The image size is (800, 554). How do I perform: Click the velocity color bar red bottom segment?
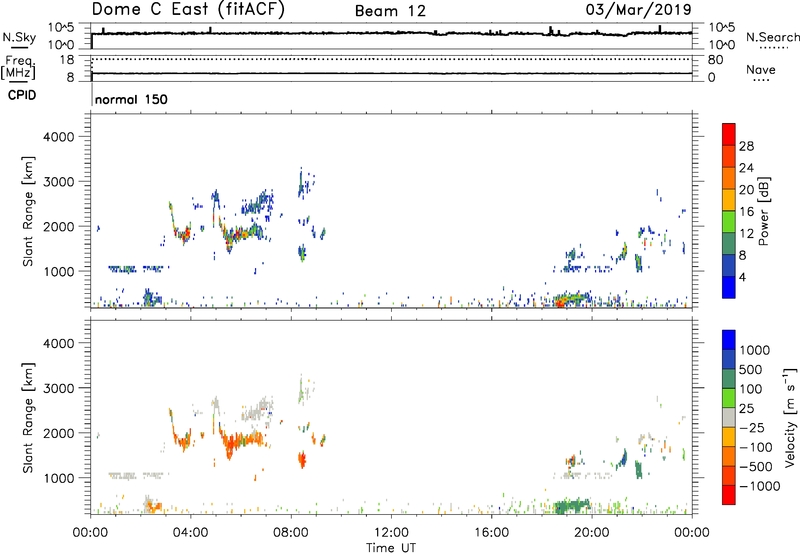(729, 495)
